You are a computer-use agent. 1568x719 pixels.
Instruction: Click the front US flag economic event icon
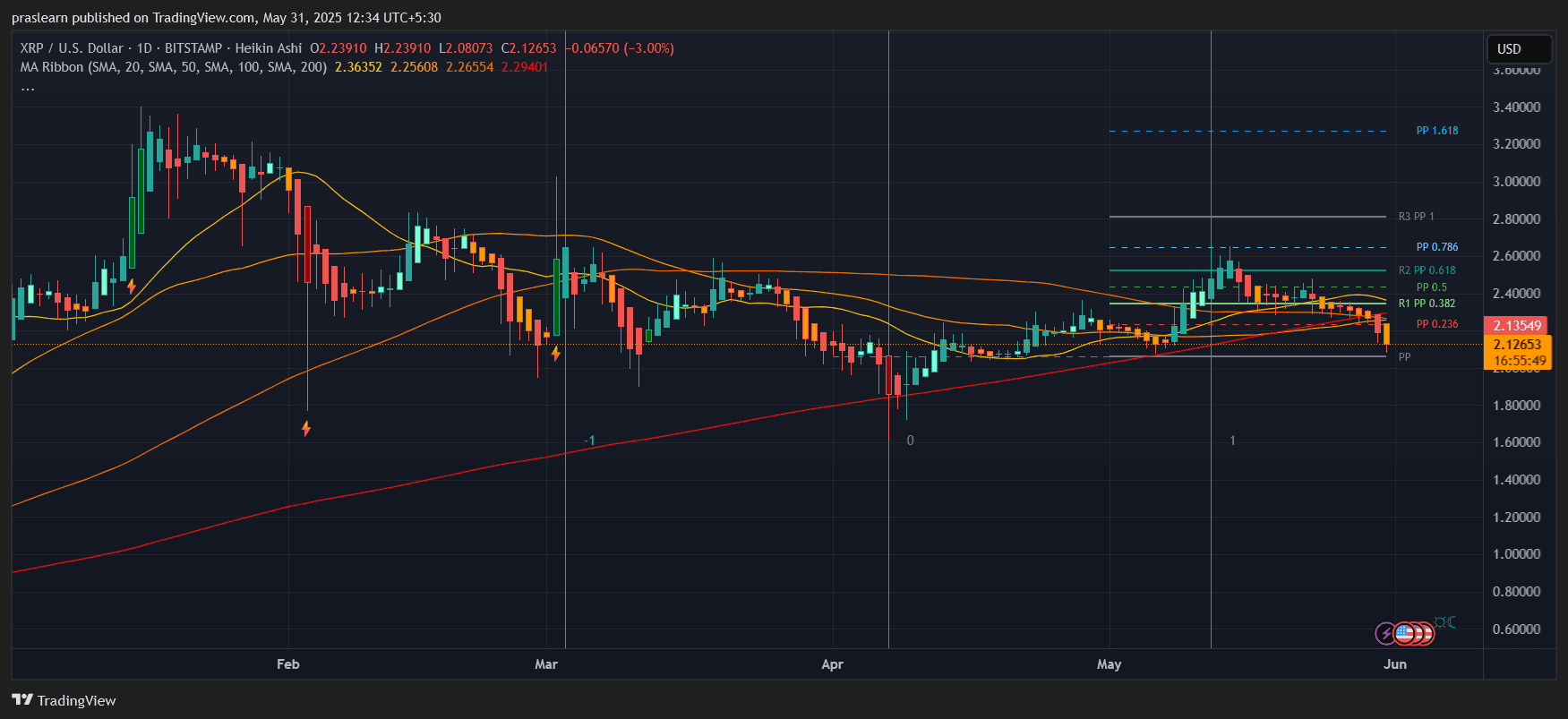click(x=1404, y=634)
